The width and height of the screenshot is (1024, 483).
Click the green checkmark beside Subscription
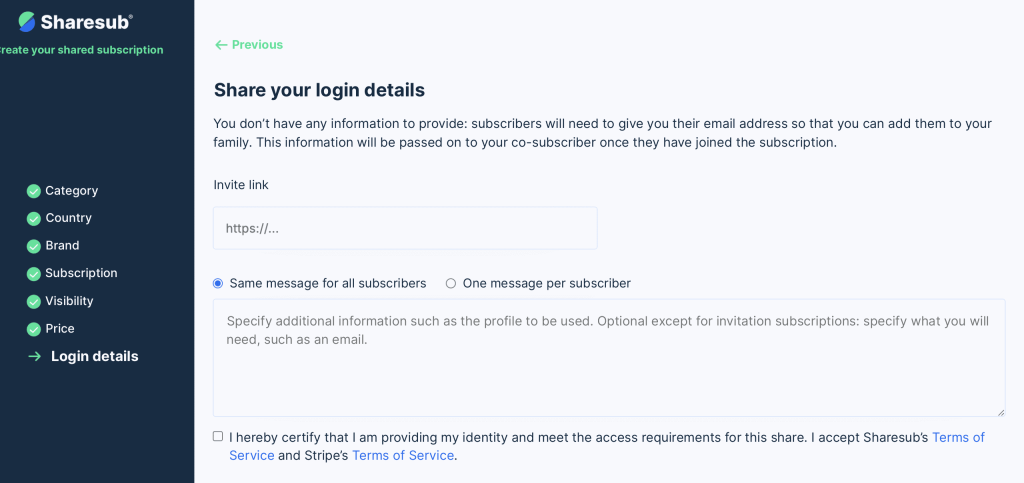(x=34, y=274)
